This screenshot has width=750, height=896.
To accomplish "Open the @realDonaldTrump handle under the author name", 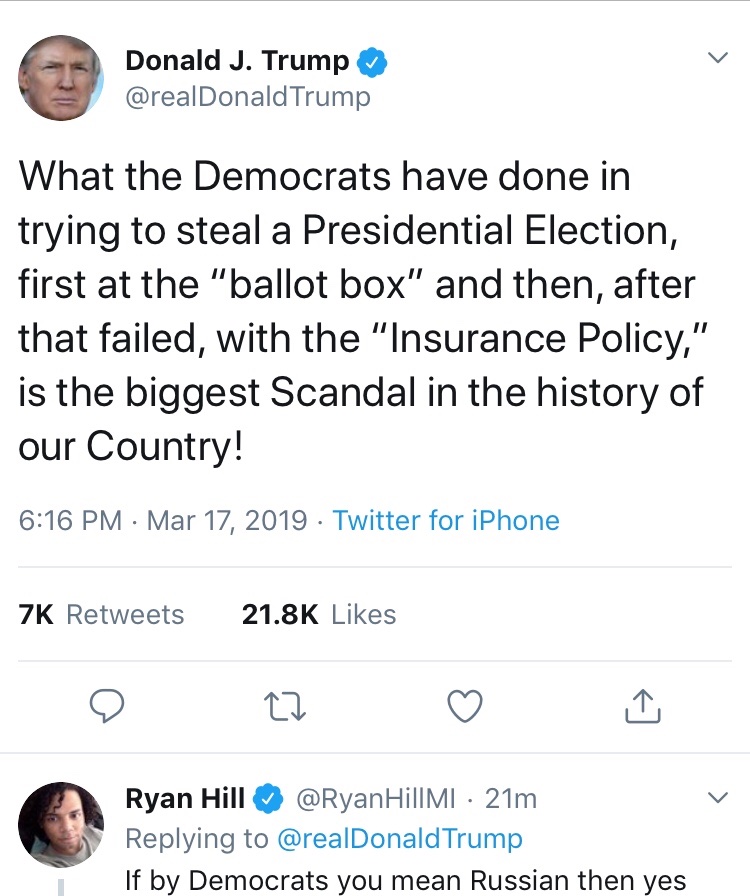I will point(247,97).
